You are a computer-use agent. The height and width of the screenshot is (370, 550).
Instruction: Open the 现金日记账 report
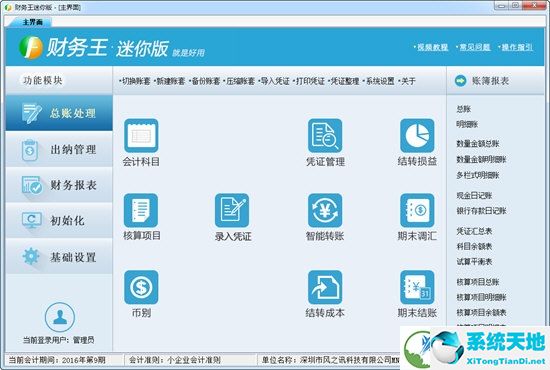pyautogui.click(x=474, y=195)
